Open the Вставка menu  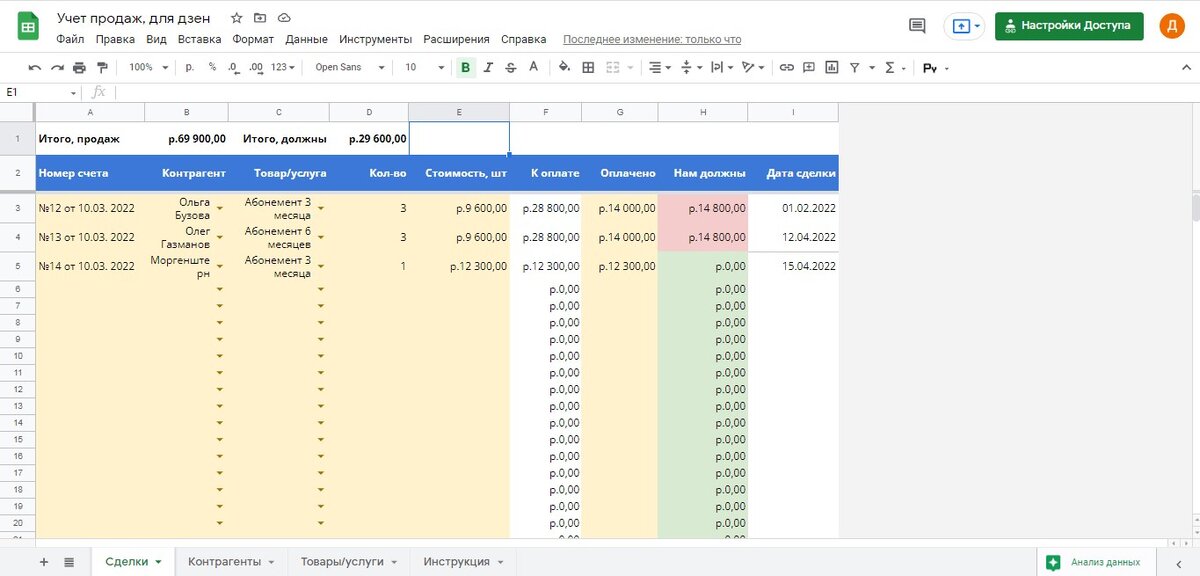199,40
